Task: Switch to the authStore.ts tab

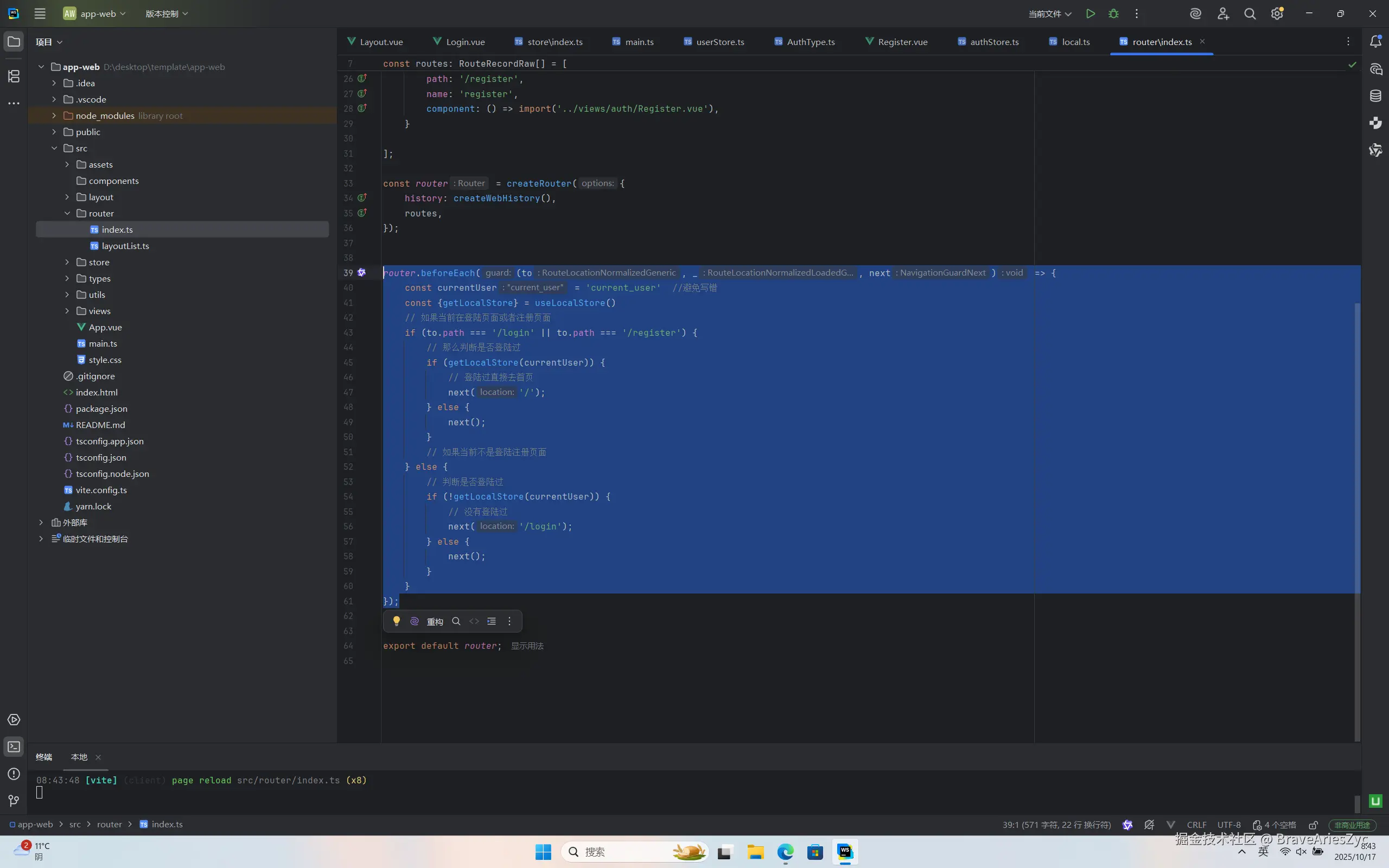Action: coord(993,42)
